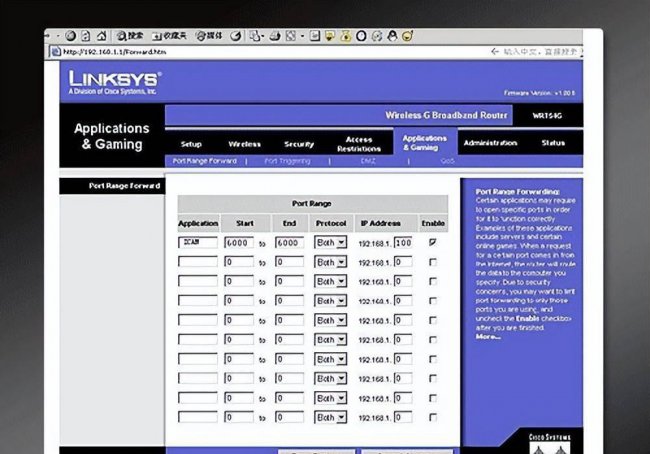Image resolution: width=650 pixels, height=454 pixels.
Task: Open Protocol dropdown in the sixth row
Action: pos(330,340)
